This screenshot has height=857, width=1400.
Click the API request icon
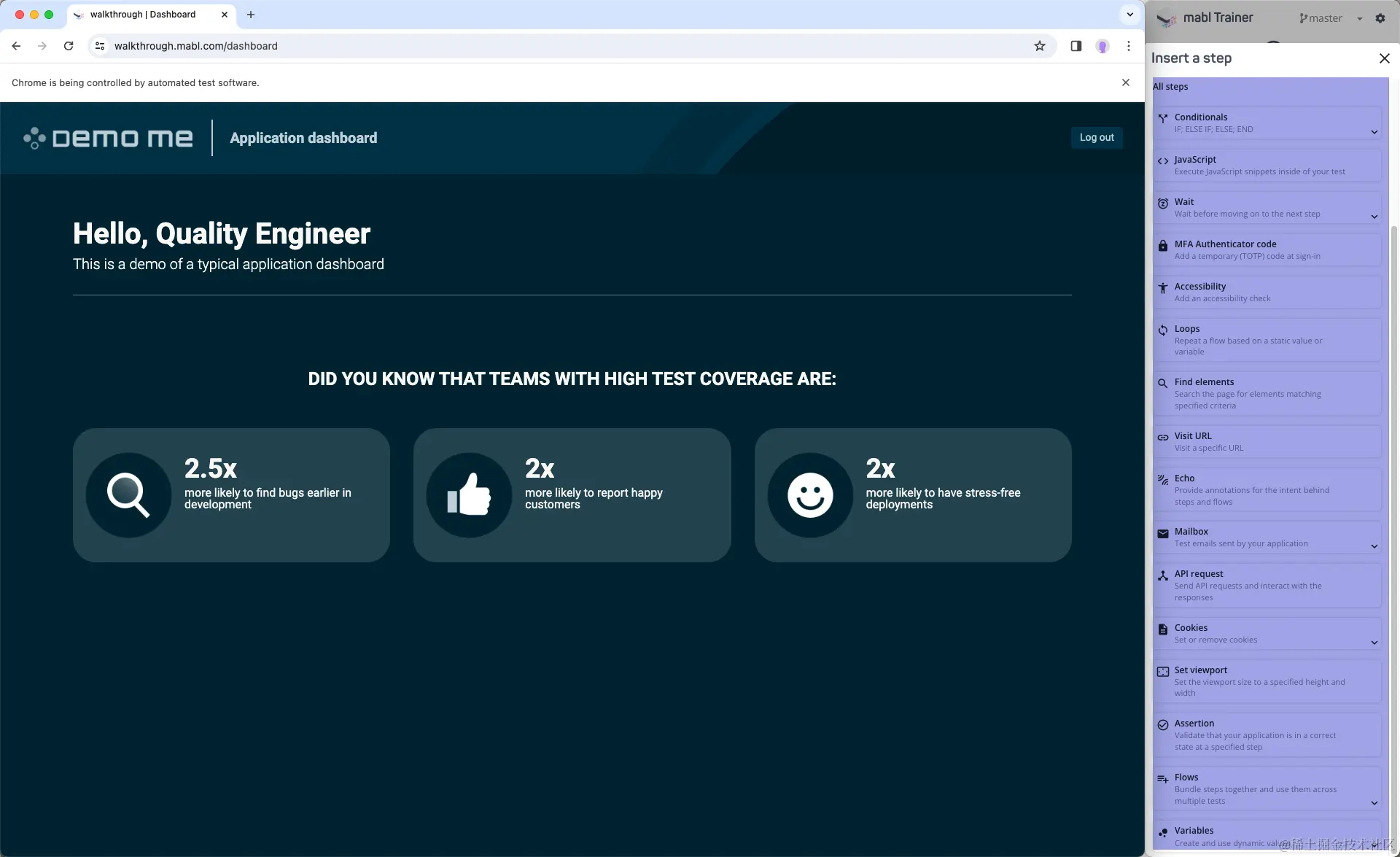coord(1163,575)
